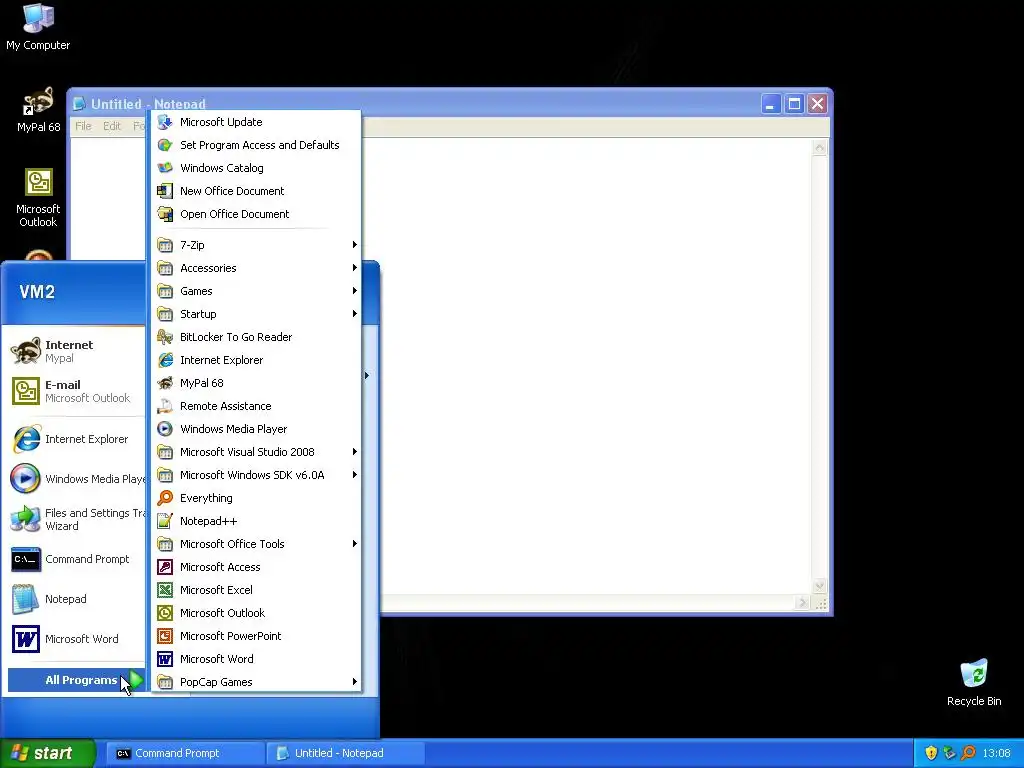Open Microsoft Update from All Programs

(x=256, y=122)
